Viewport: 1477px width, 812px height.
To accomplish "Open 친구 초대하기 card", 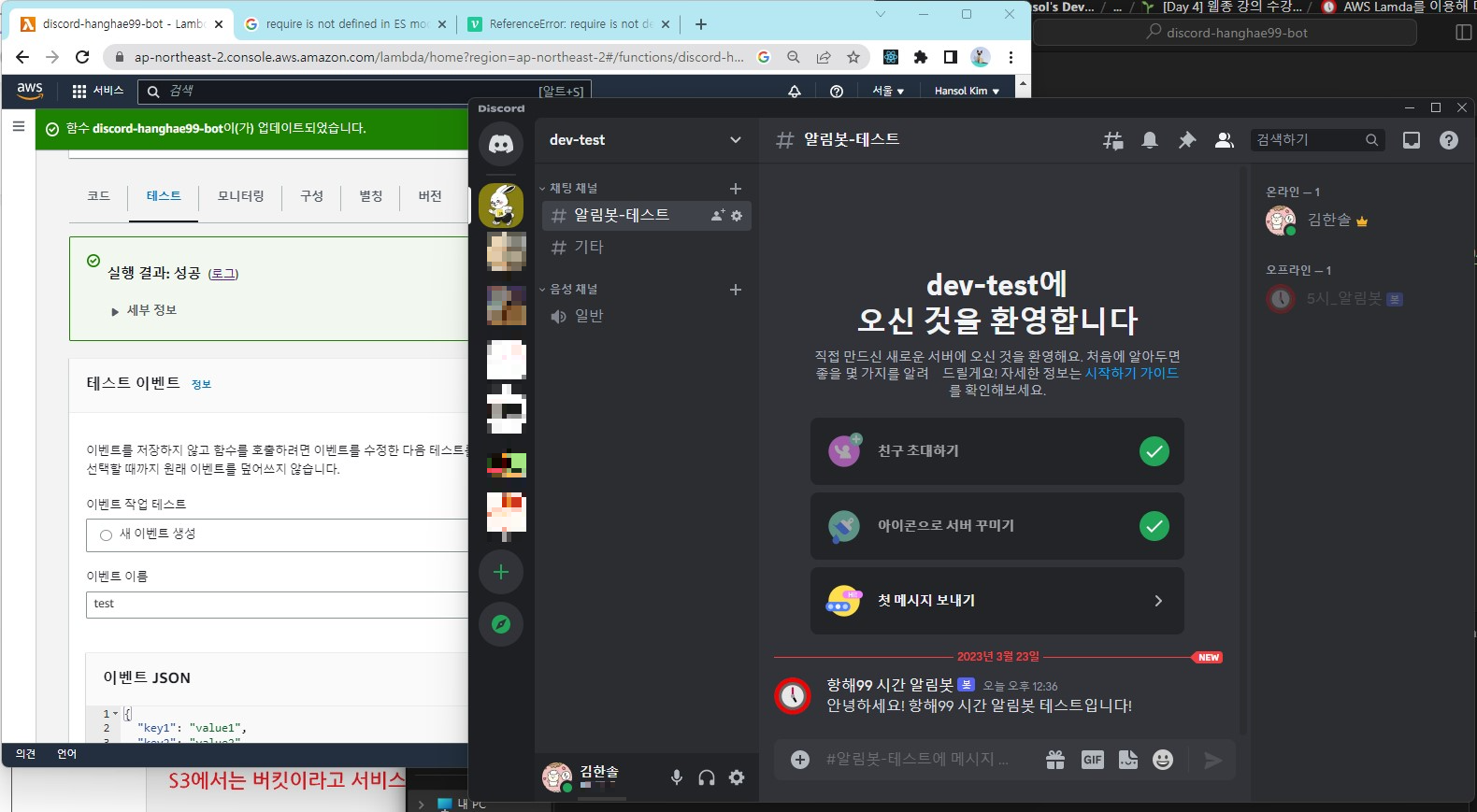I will pos(997,451).
